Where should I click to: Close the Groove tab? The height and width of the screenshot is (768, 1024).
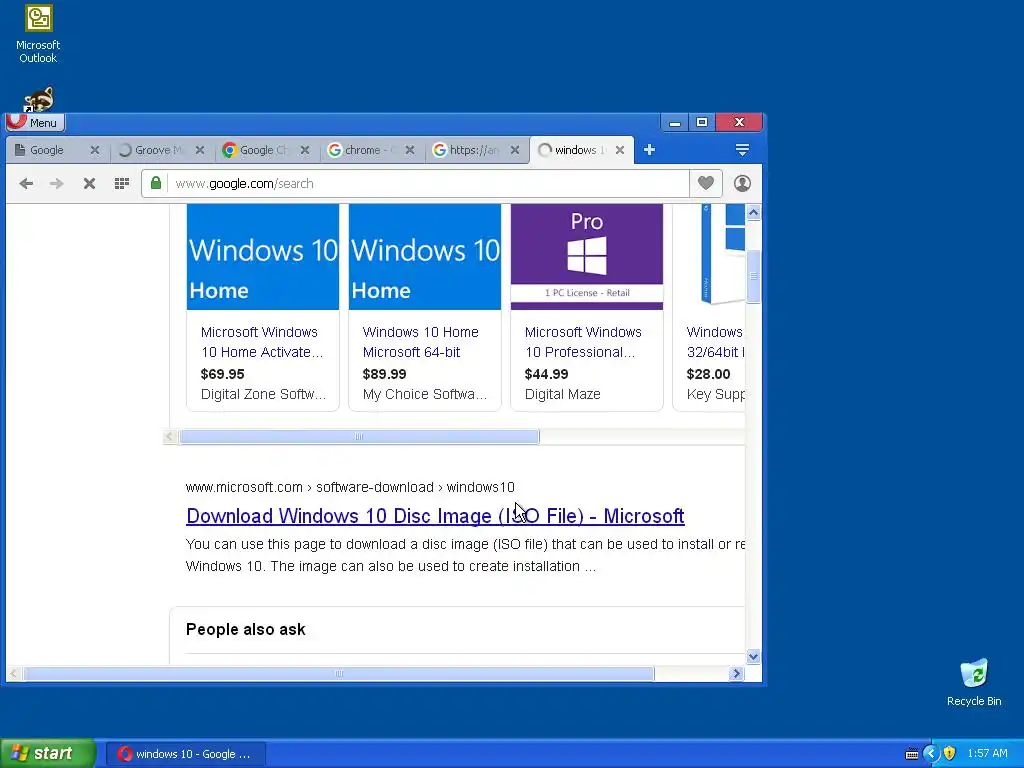tap(200, 150)
